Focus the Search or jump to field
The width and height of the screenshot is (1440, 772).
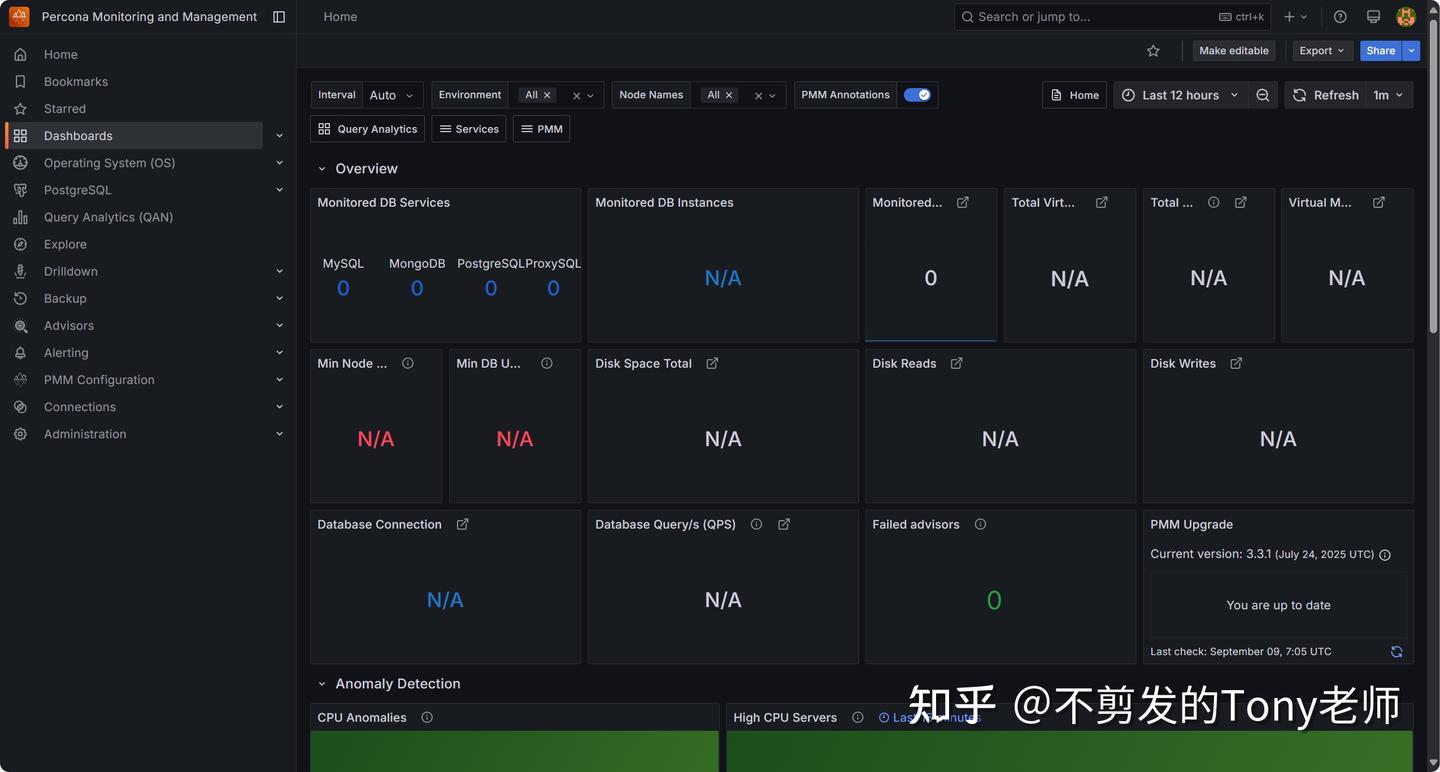1112,17
